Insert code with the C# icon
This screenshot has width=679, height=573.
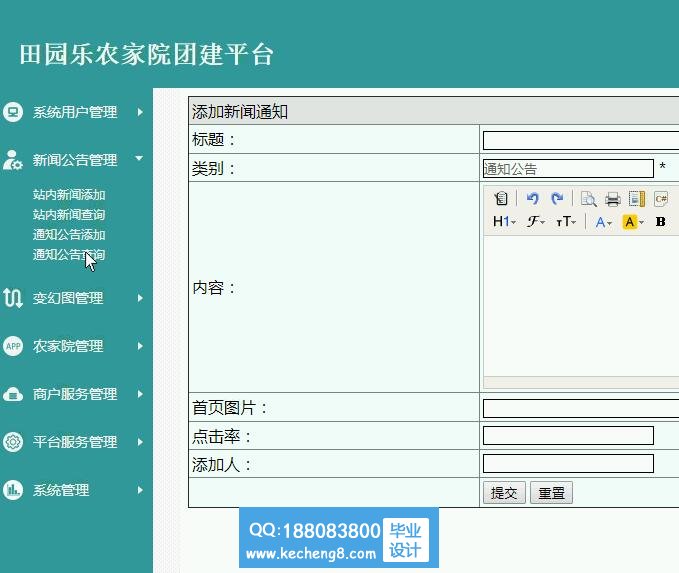(x=661, y=199)
